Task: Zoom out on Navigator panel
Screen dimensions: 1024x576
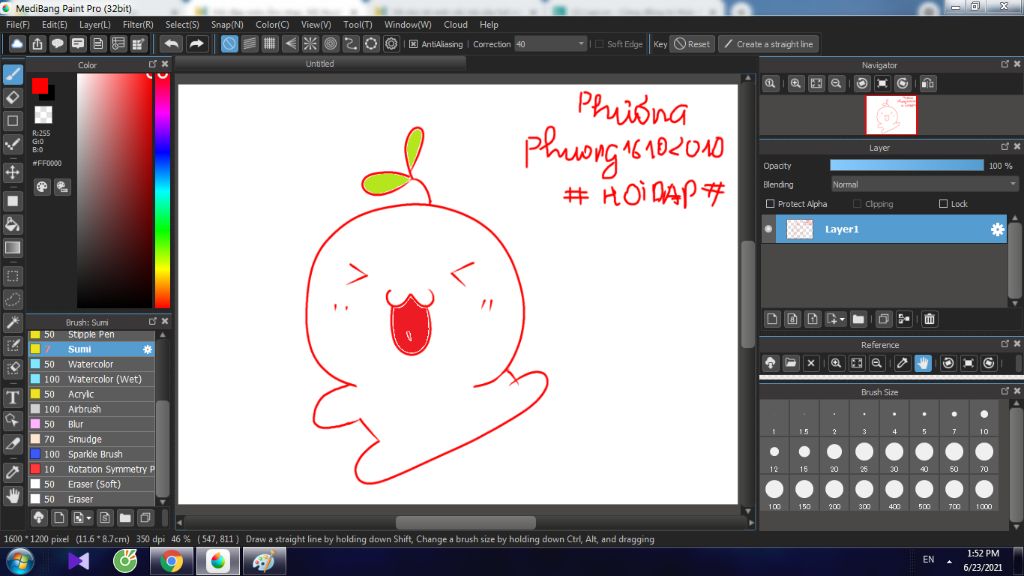Action: click(x=836, y=84)
